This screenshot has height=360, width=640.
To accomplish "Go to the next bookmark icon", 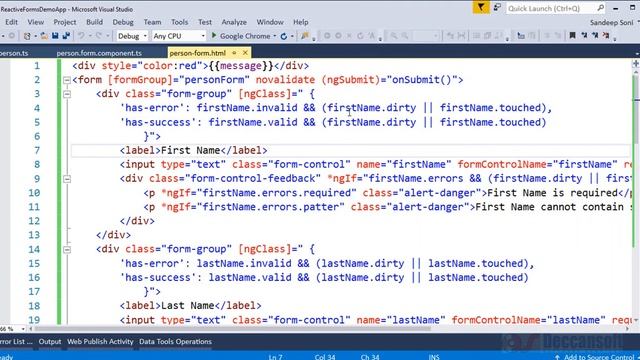I will pos(595,36).
